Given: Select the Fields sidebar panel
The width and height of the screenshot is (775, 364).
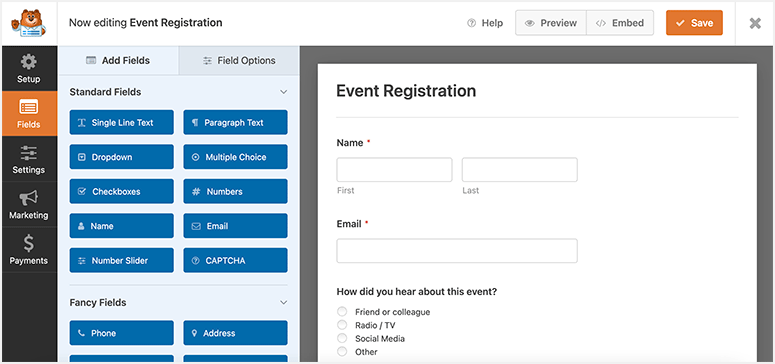Looking at the screenshot, I should pos(29,113).
